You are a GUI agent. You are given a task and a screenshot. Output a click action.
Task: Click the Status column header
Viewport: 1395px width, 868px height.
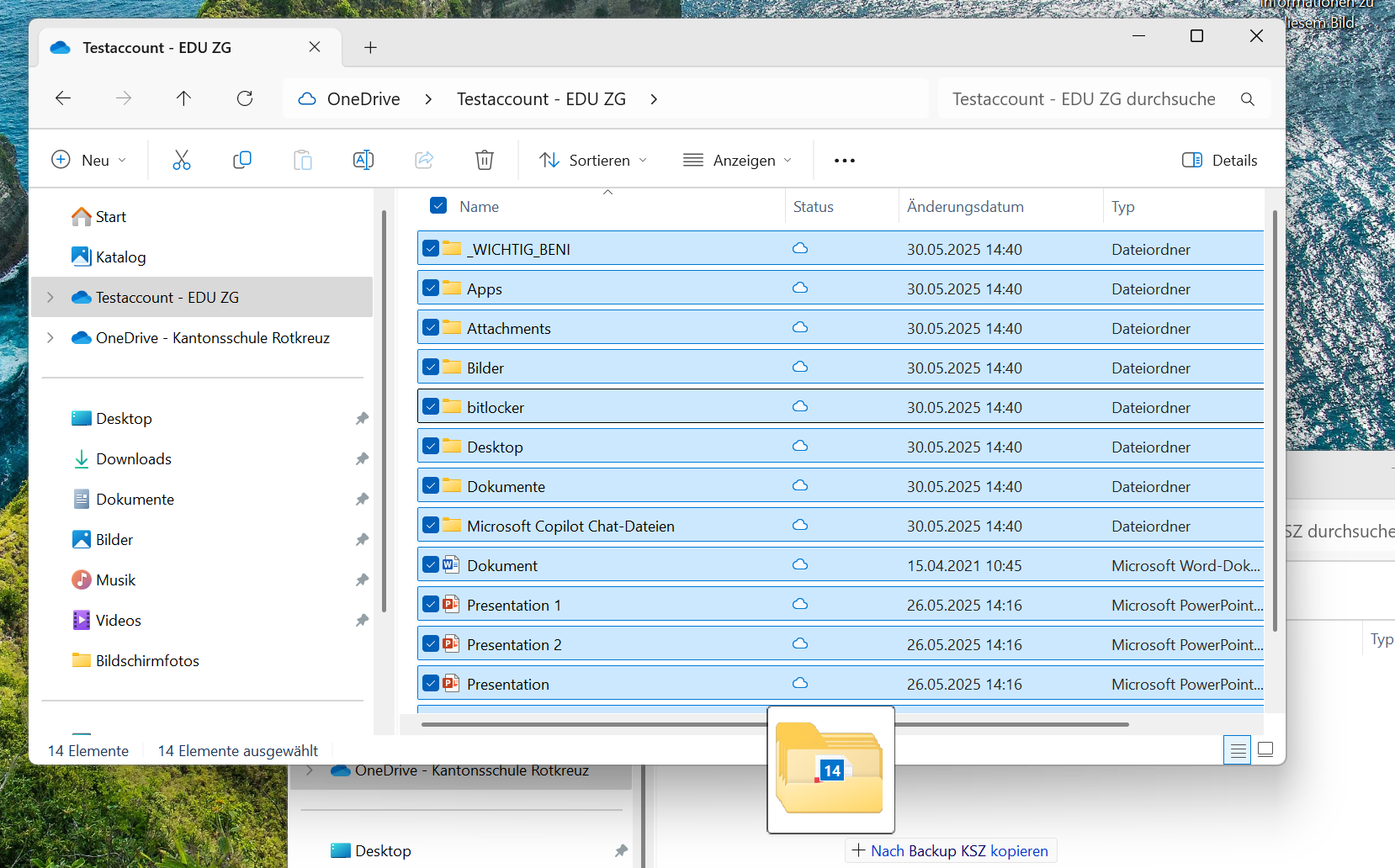pos(813,207)
